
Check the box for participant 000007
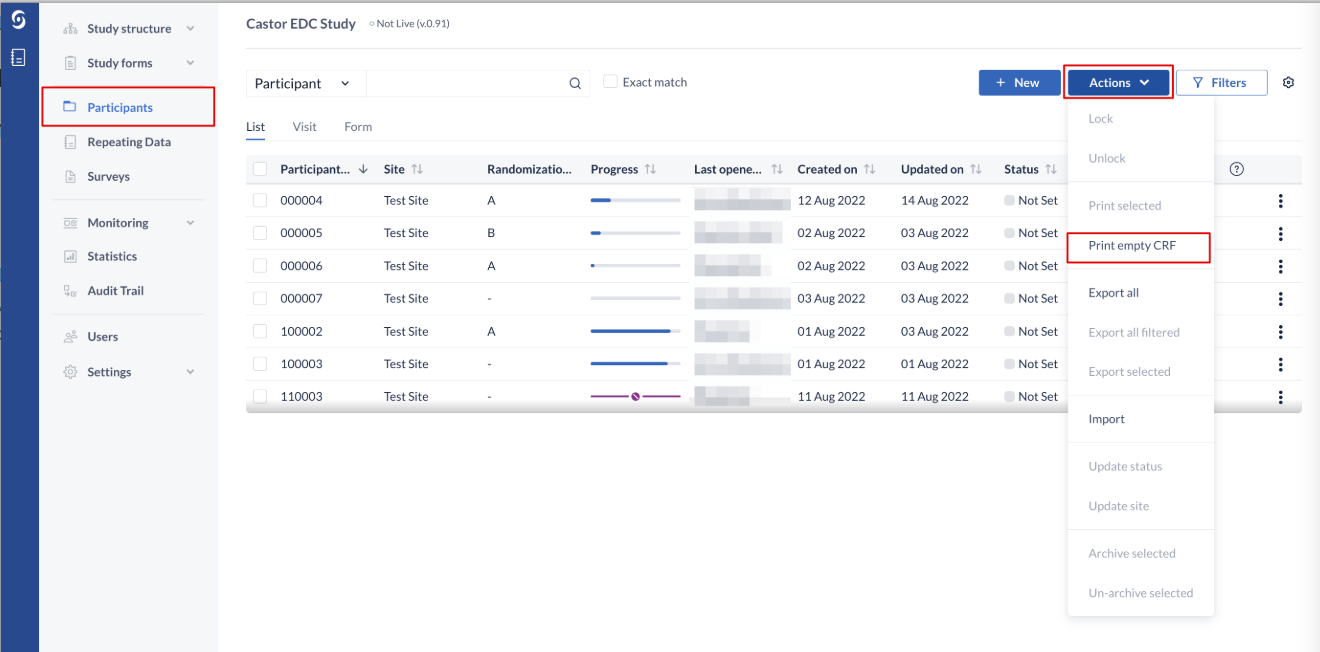point(260,298)
